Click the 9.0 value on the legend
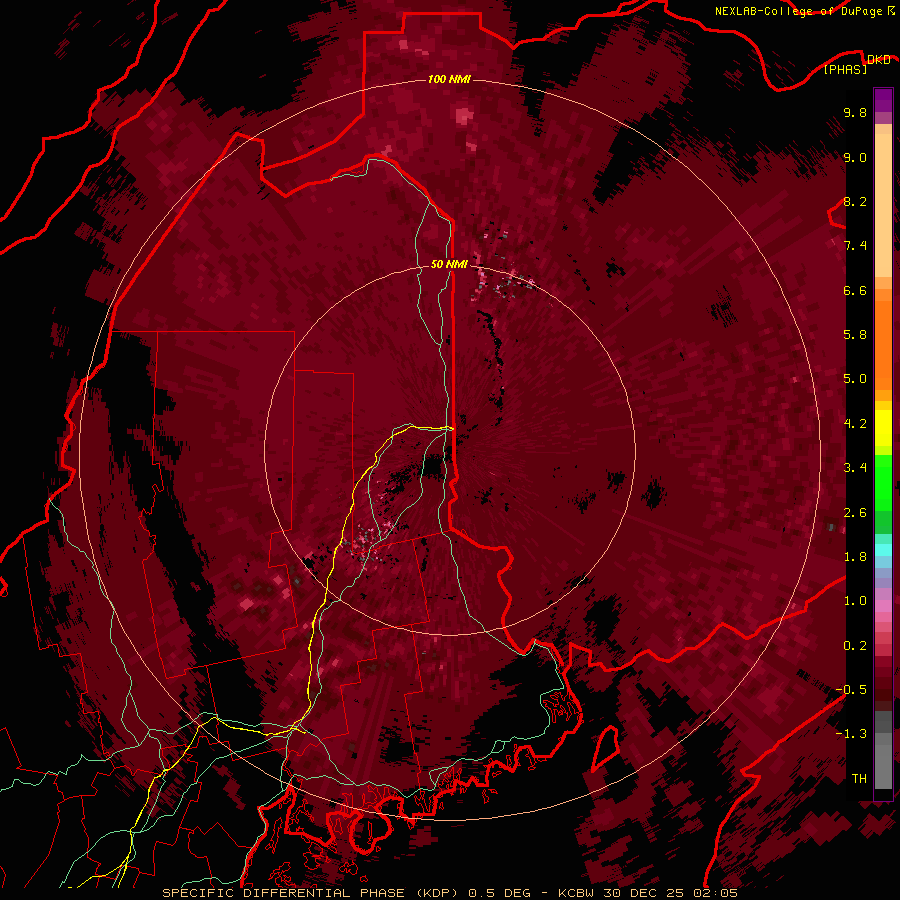 coord(855,157)
